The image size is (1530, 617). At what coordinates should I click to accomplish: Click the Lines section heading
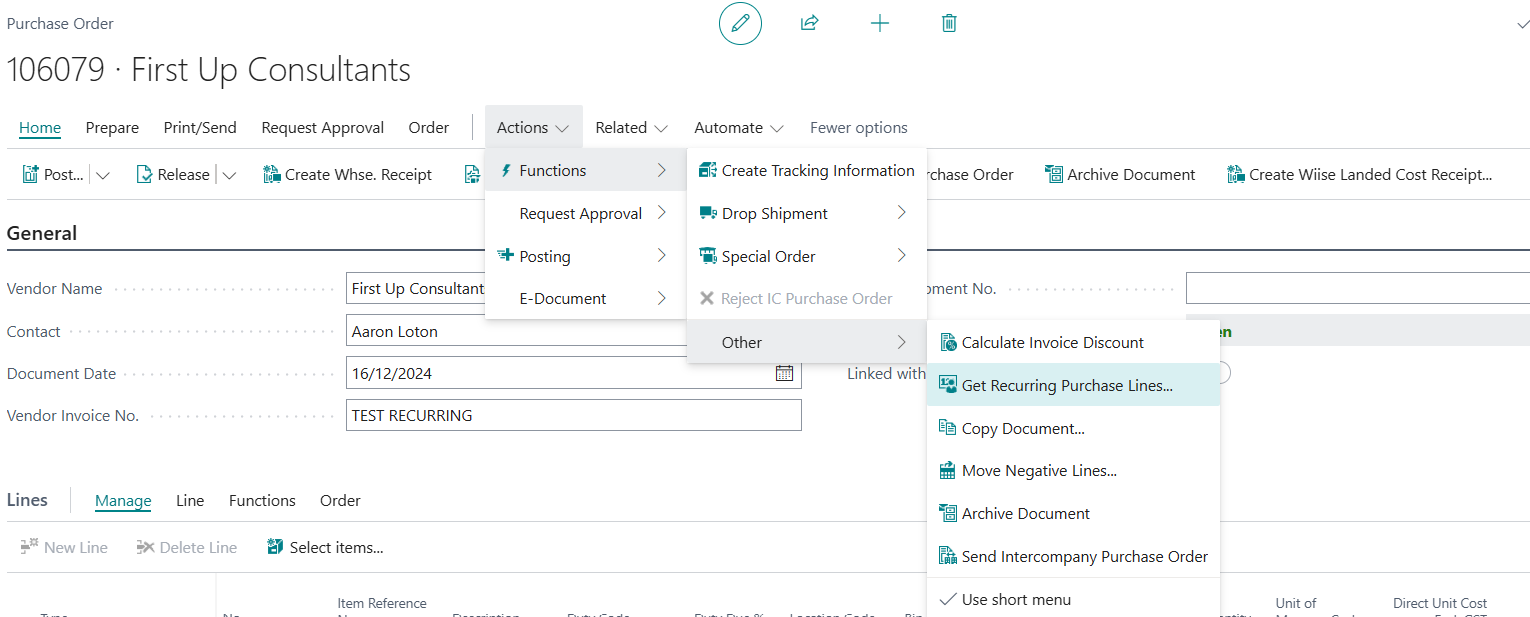coord(27,500)
